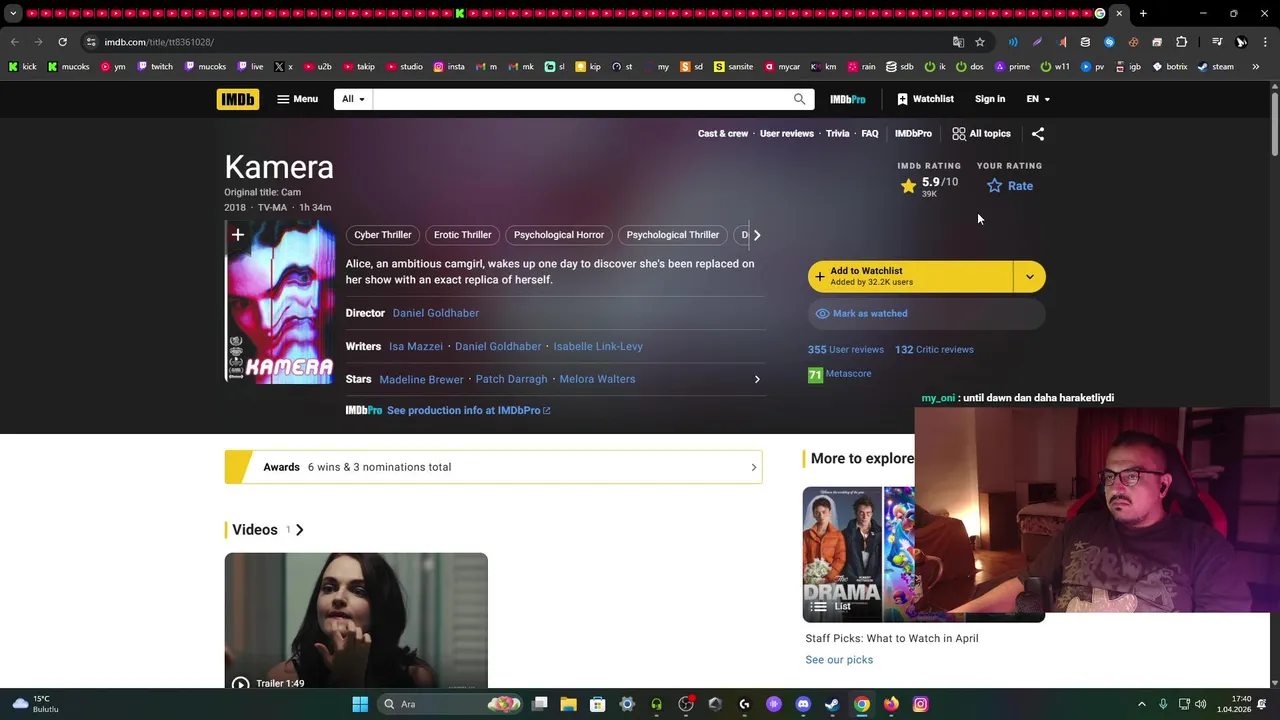Select the Psychological Thriller genre chip

(673, 235)
